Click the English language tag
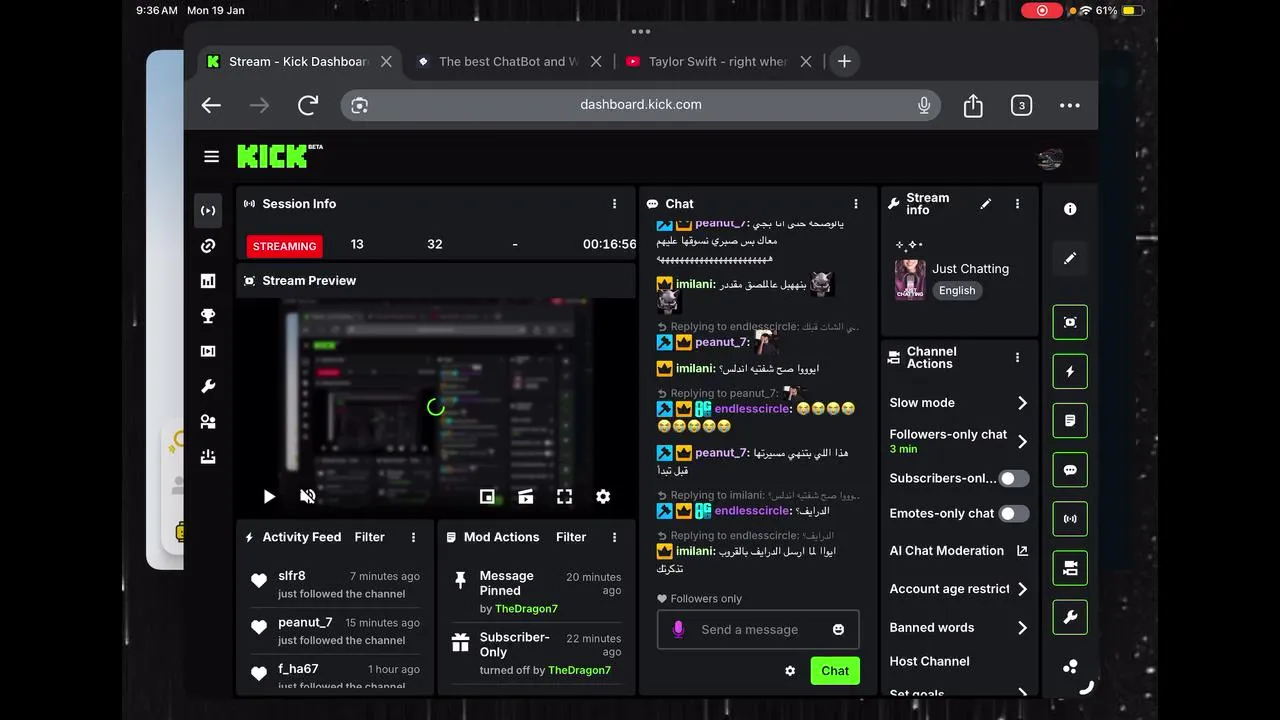The image size is (1280, 720). coord(957,291)
